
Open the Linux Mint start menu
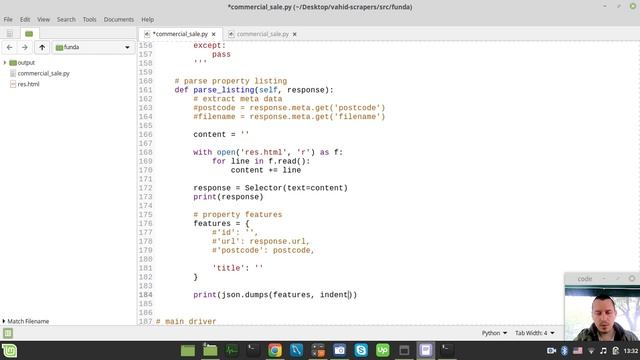9,351
